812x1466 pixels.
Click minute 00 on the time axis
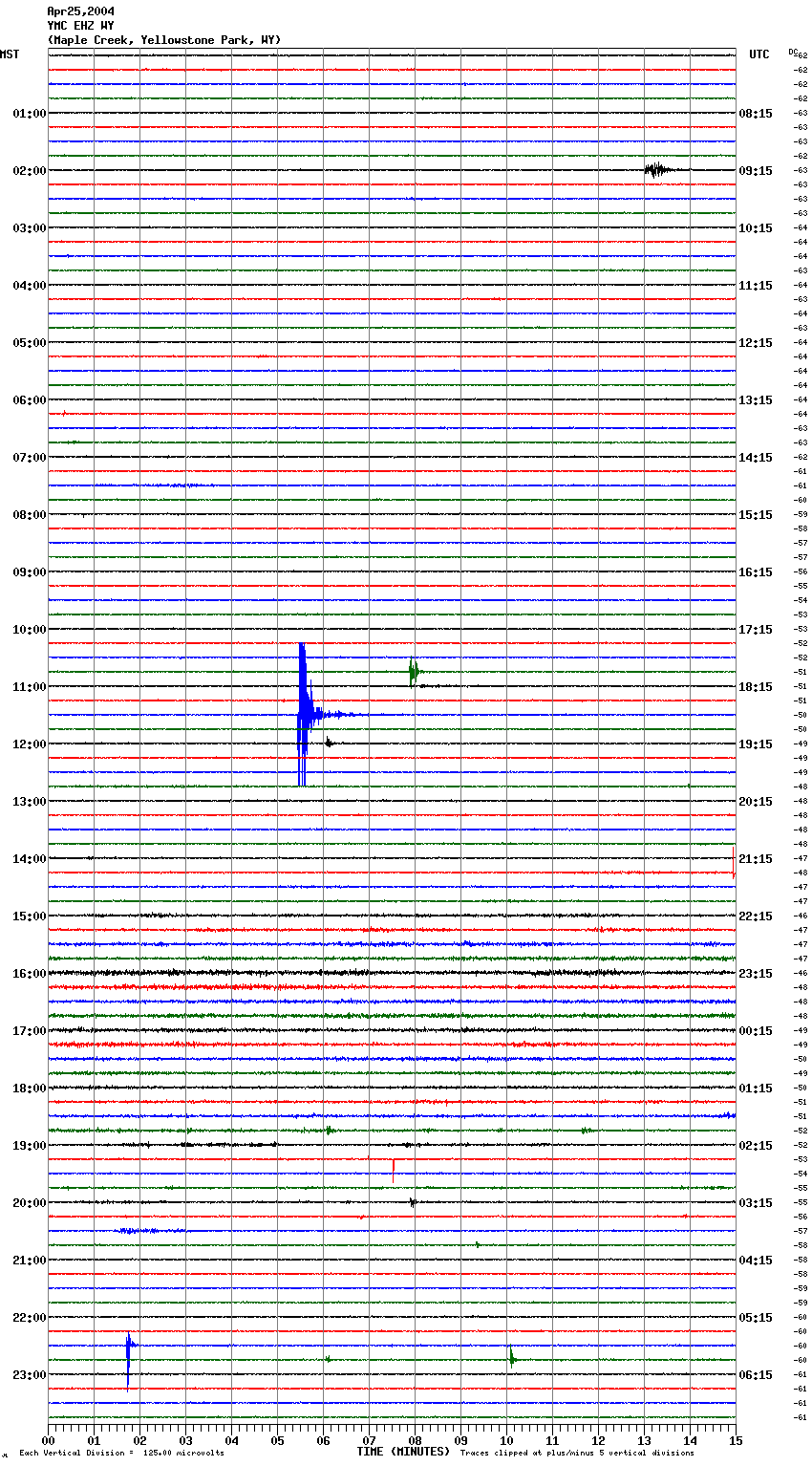click(48, 1440)
